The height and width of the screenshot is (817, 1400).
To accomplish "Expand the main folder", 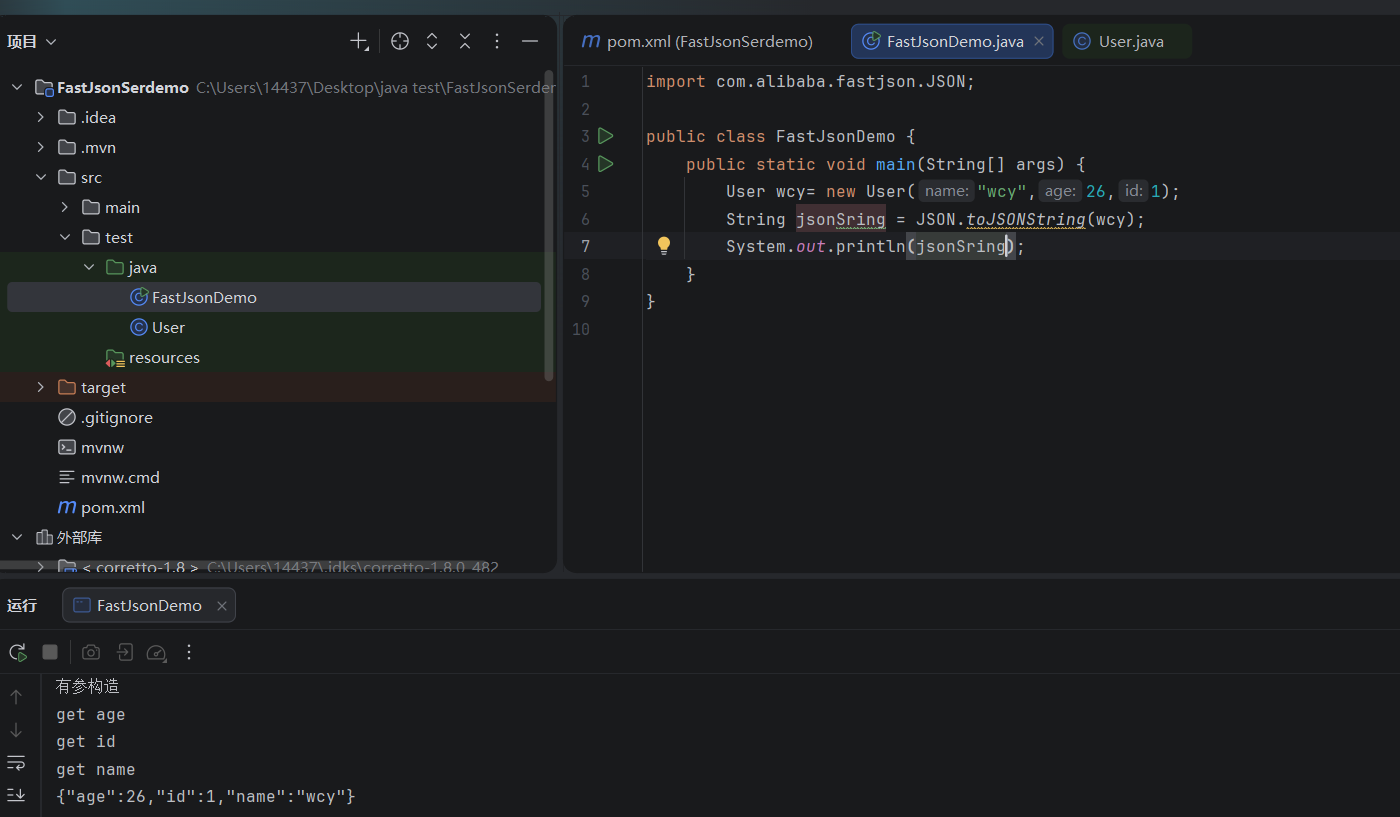I will [64, 207].
